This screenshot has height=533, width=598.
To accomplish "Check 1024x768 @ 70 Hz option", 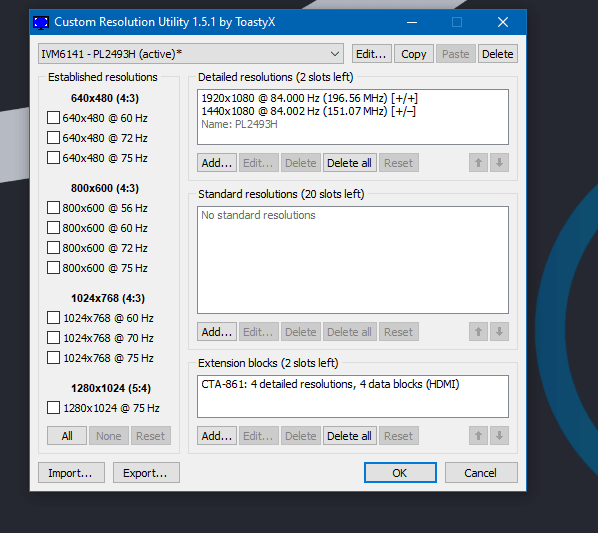I will (x=53, y=338).
